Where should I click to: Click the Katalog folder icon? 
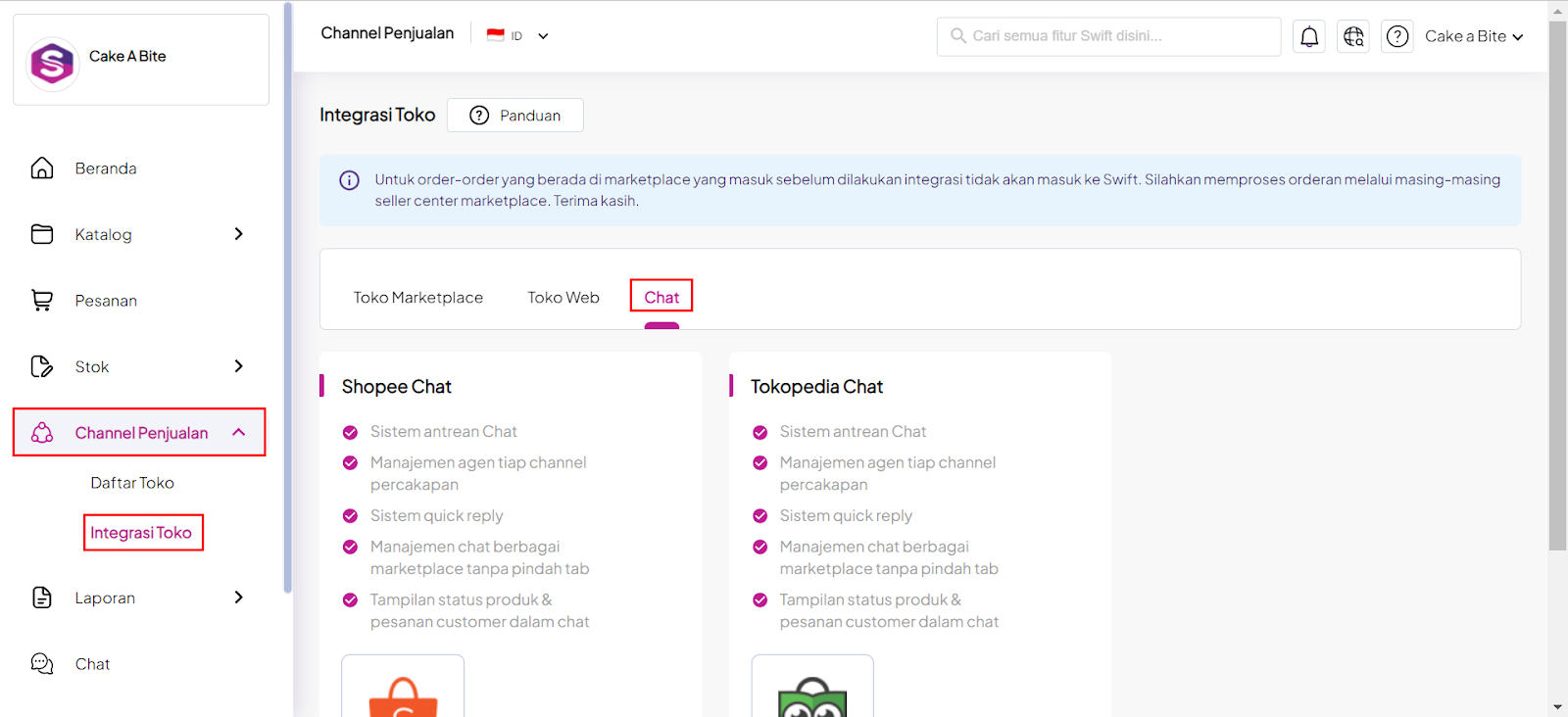pyautogui.click(x=42, y=234)
